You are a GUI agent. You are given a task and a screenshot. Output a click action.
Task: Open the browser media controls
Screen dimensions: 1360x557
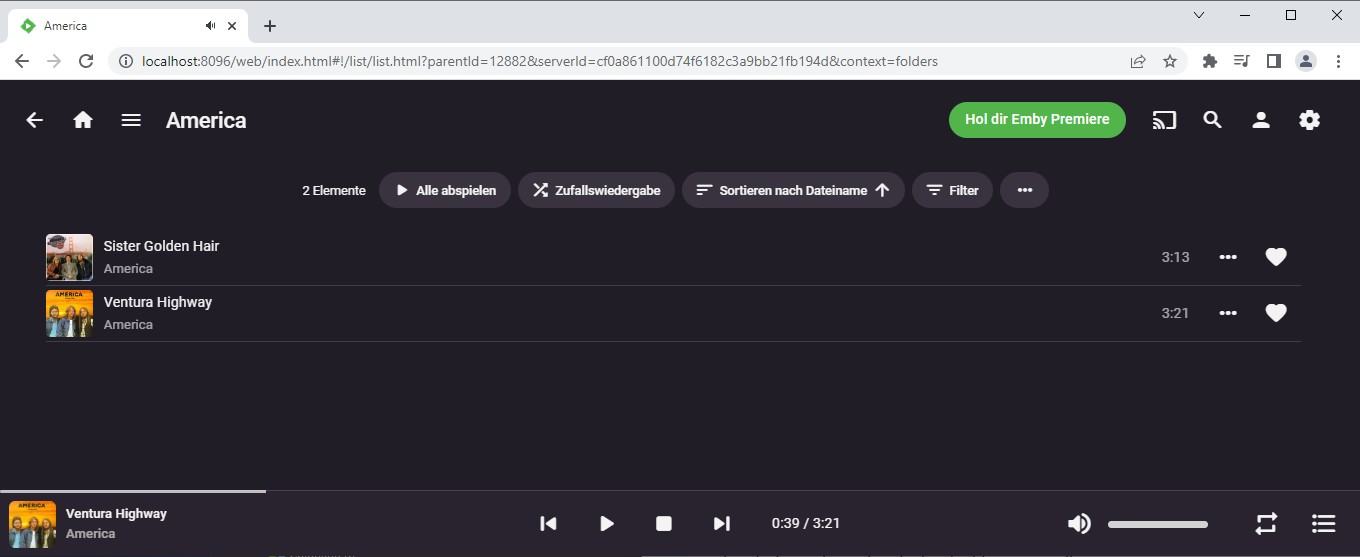(x=1242, y=61)
